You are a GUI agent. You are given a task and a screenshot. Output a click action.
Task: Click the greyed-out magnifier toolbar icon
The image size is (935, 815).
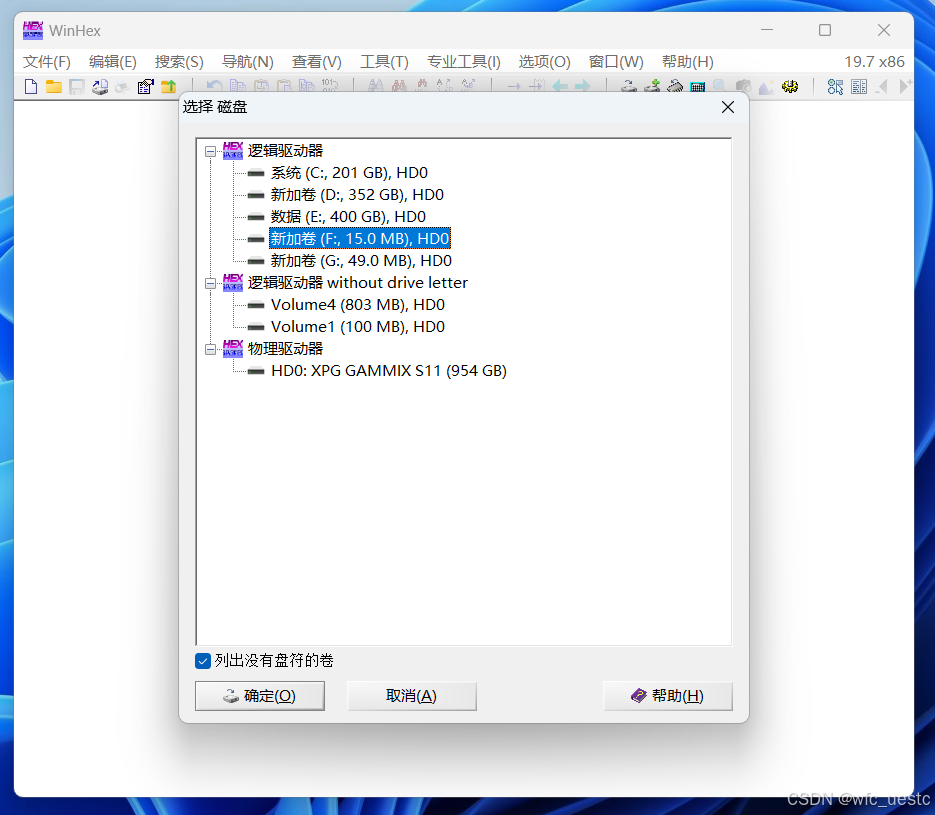click(x=720, y=86)
